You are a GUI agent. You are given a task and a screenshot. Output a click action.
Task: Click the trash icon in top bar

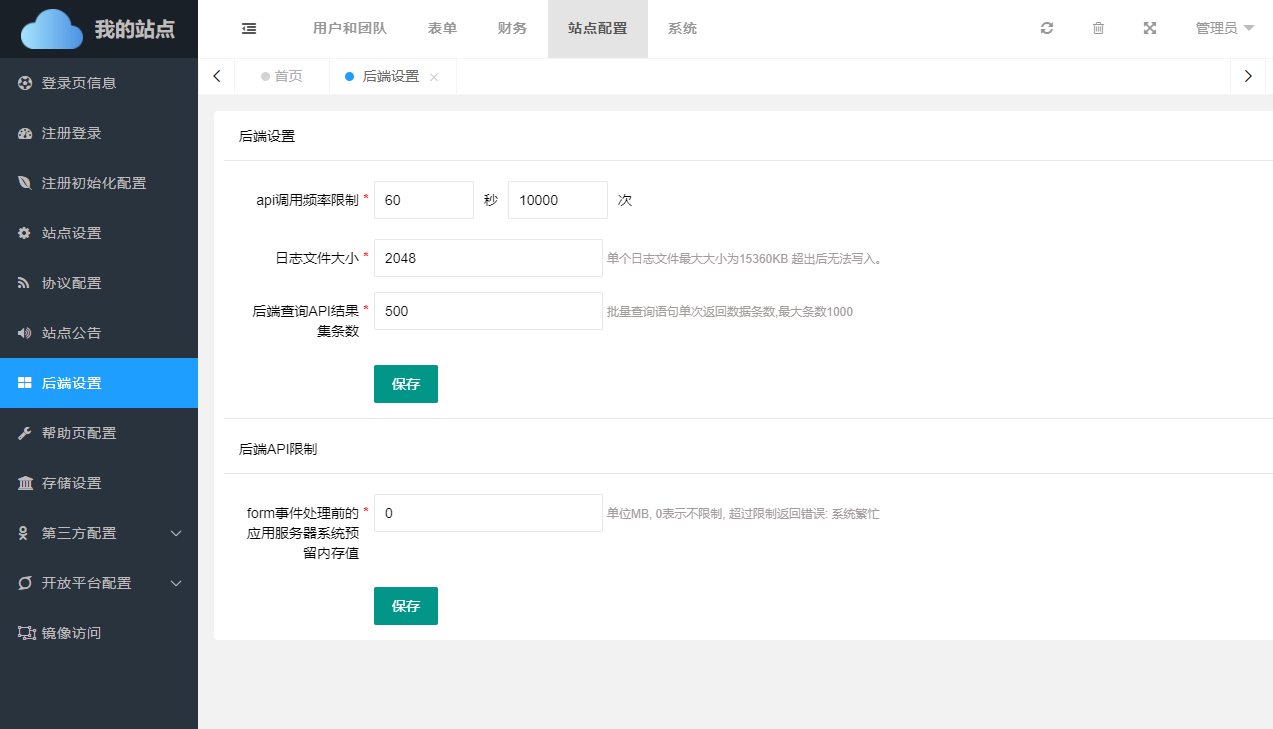tap(1098, 29)
